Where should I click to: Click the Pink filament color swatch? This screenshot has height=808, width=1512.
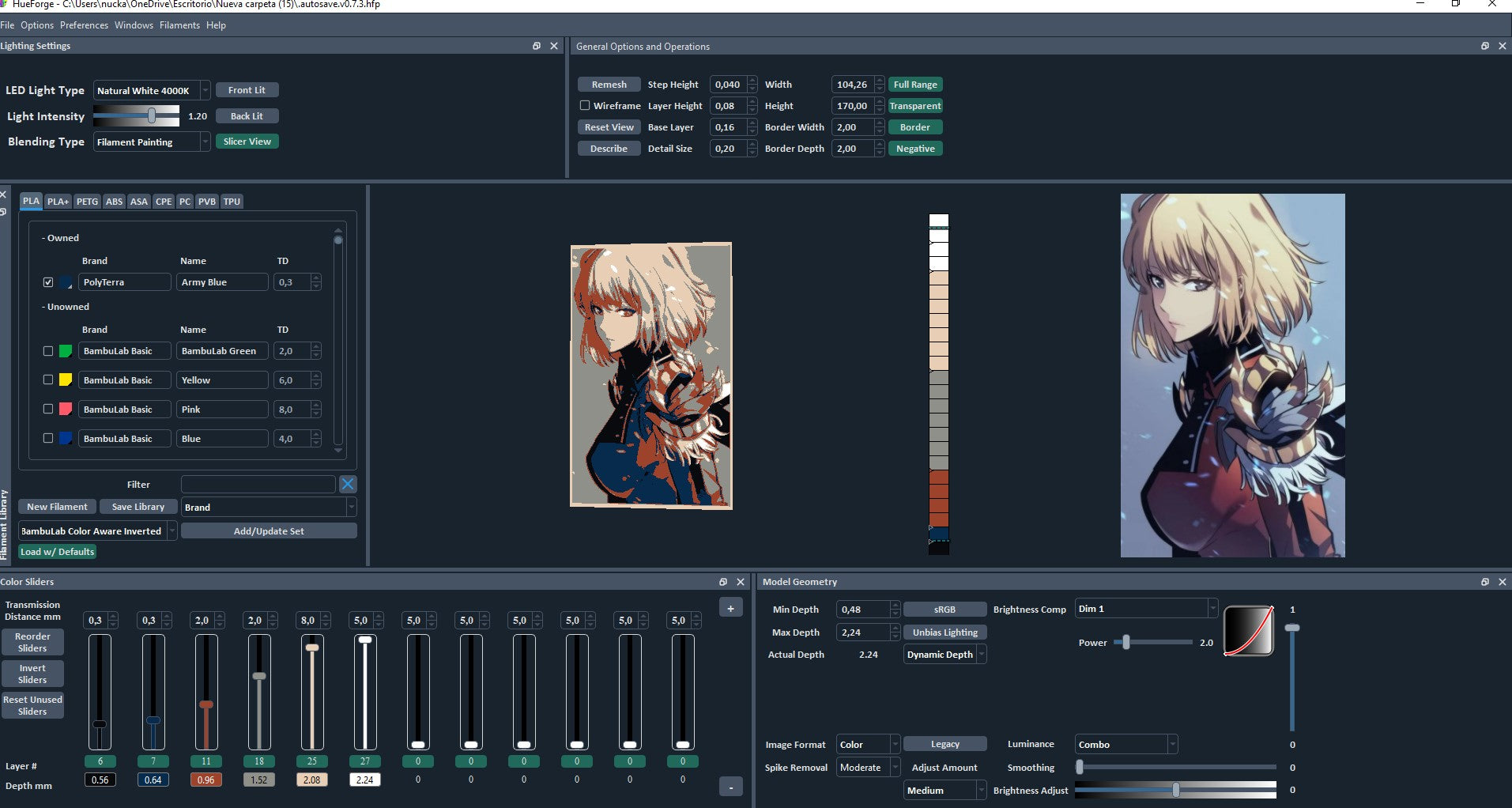[66, 410]
